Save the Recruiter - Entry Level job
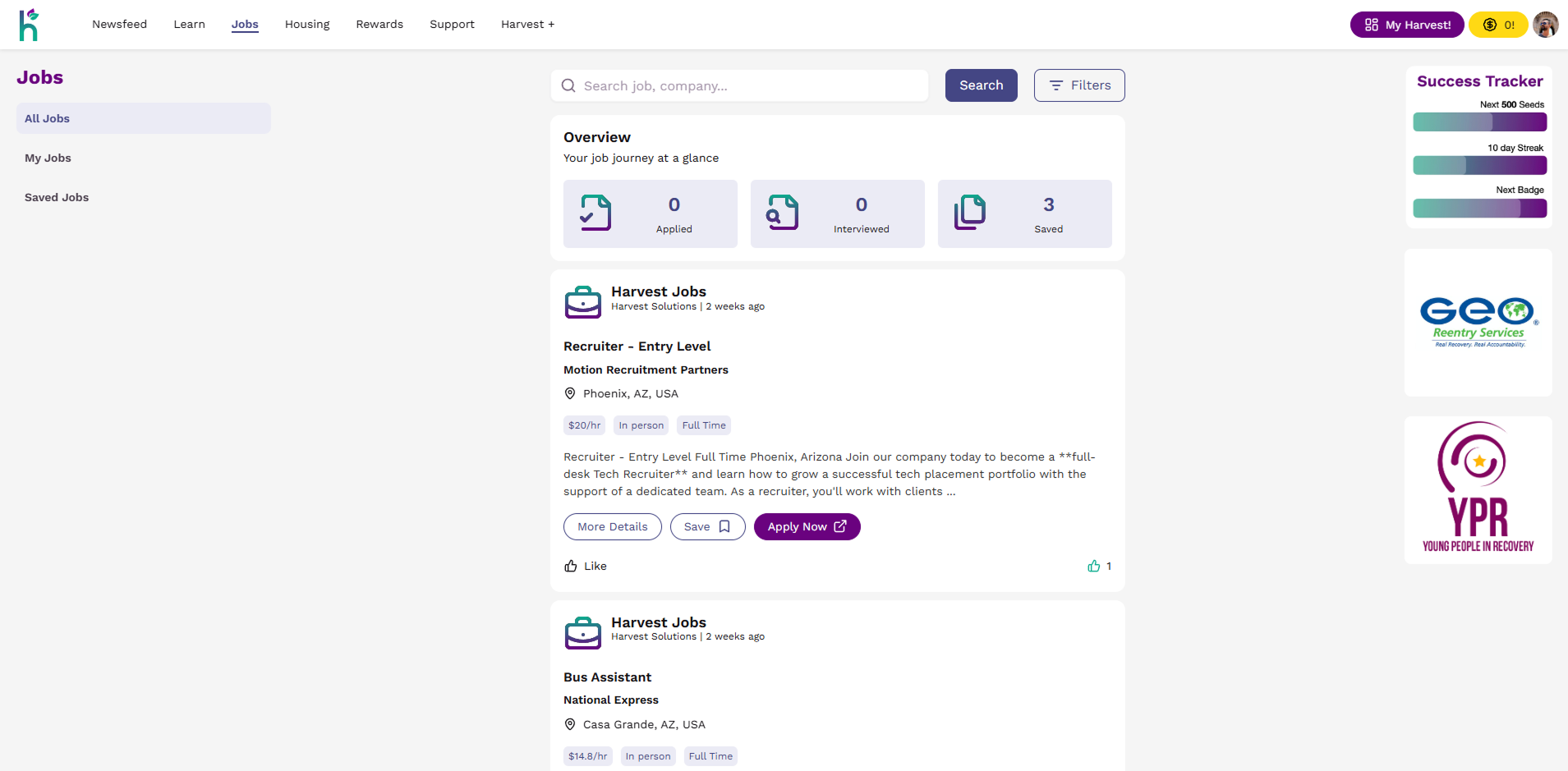Image resolution: width=1568 pixels, height=771 pixels. pos(707,527)
